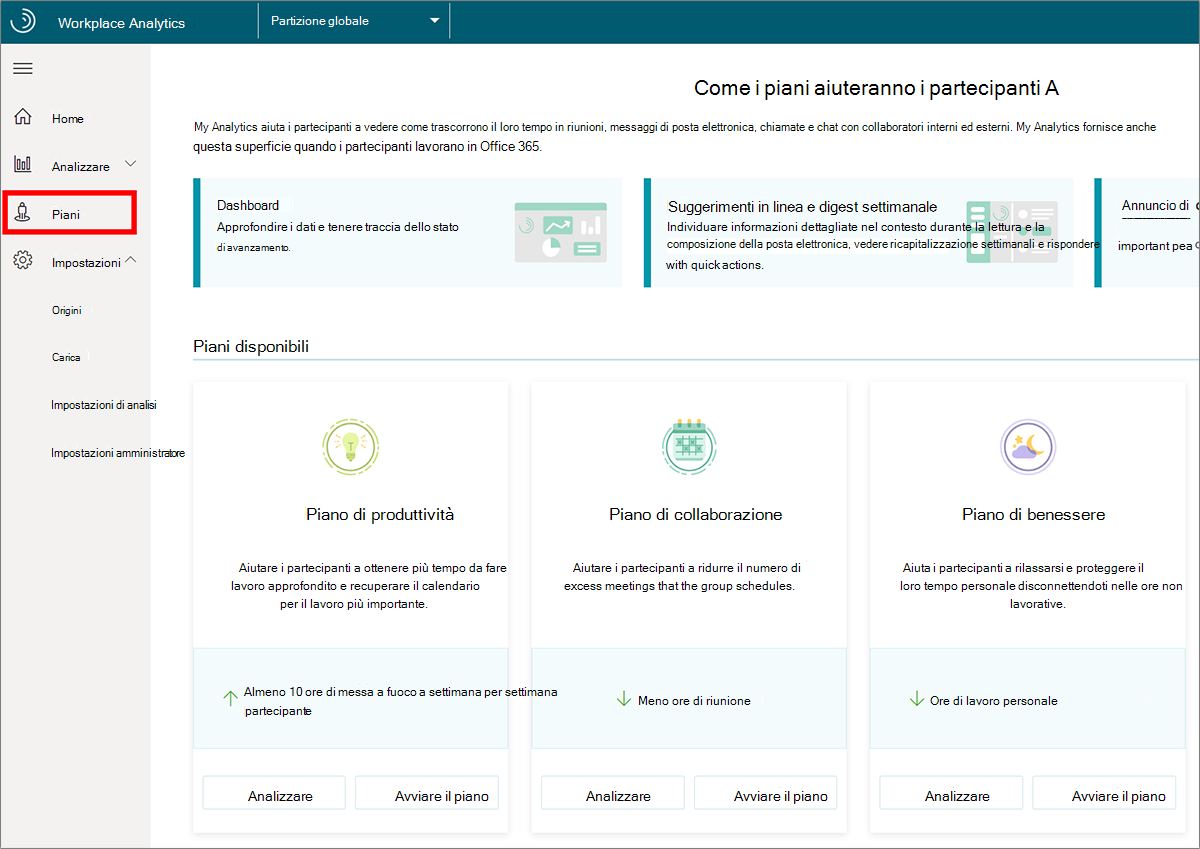Screen dimensions: 1200x849
Task: Click the Home house icon
Action: [x=23, y=117]
